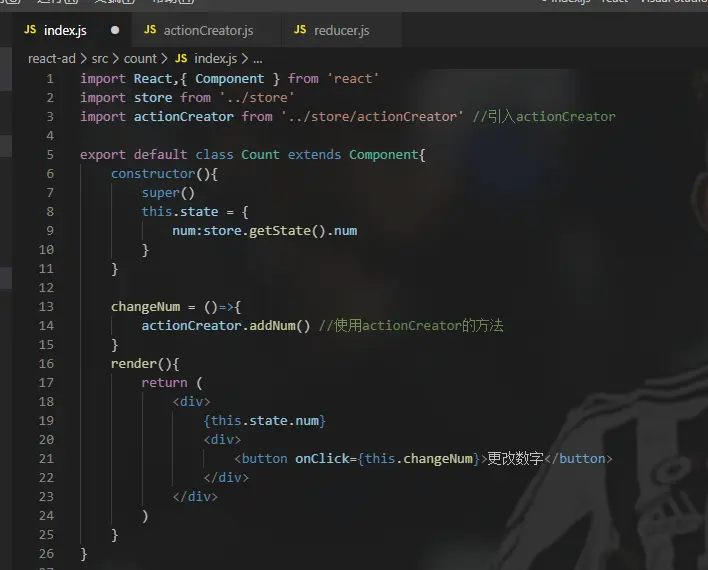
Task: Click the JS icon on the actionCreator.js tab
Action: [x=150, y=30]
